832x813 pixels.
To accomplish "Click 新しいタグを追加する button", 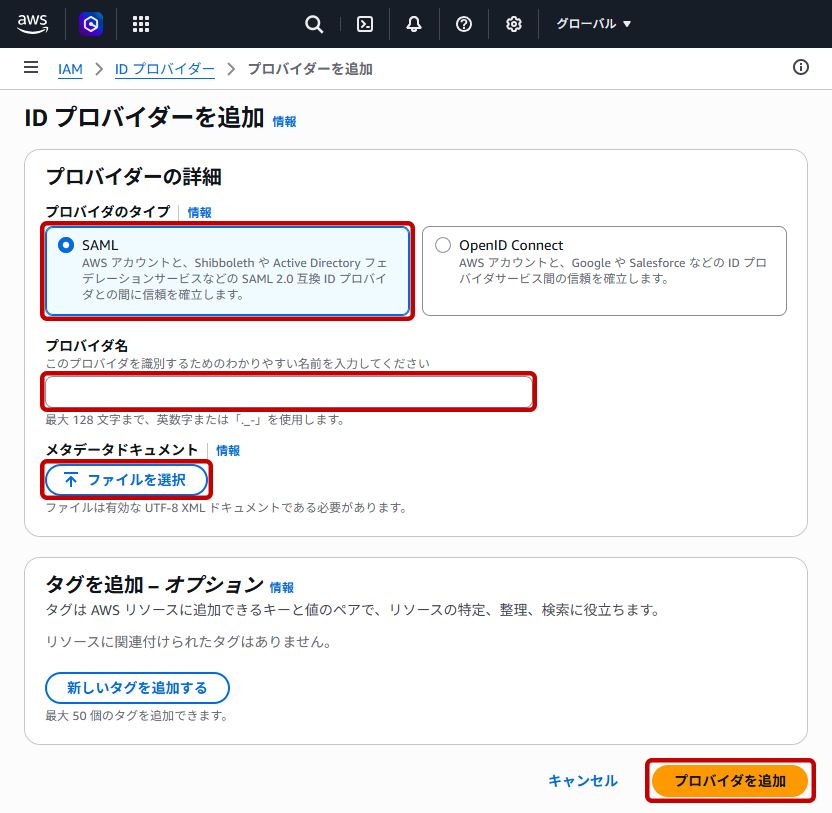I will click(x=137, y=688).
